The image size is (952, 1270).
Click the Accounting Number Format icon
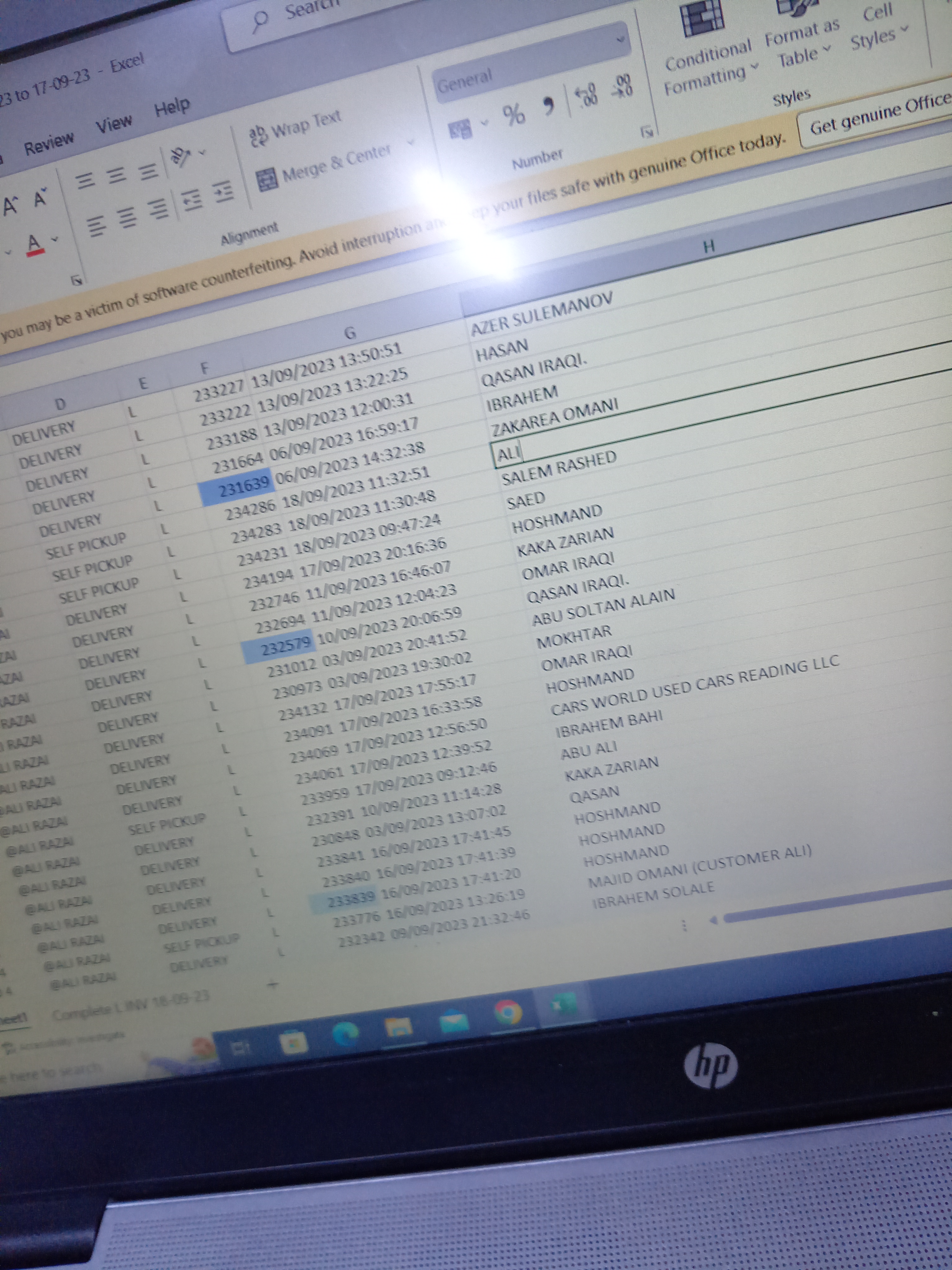click(460, 130)
